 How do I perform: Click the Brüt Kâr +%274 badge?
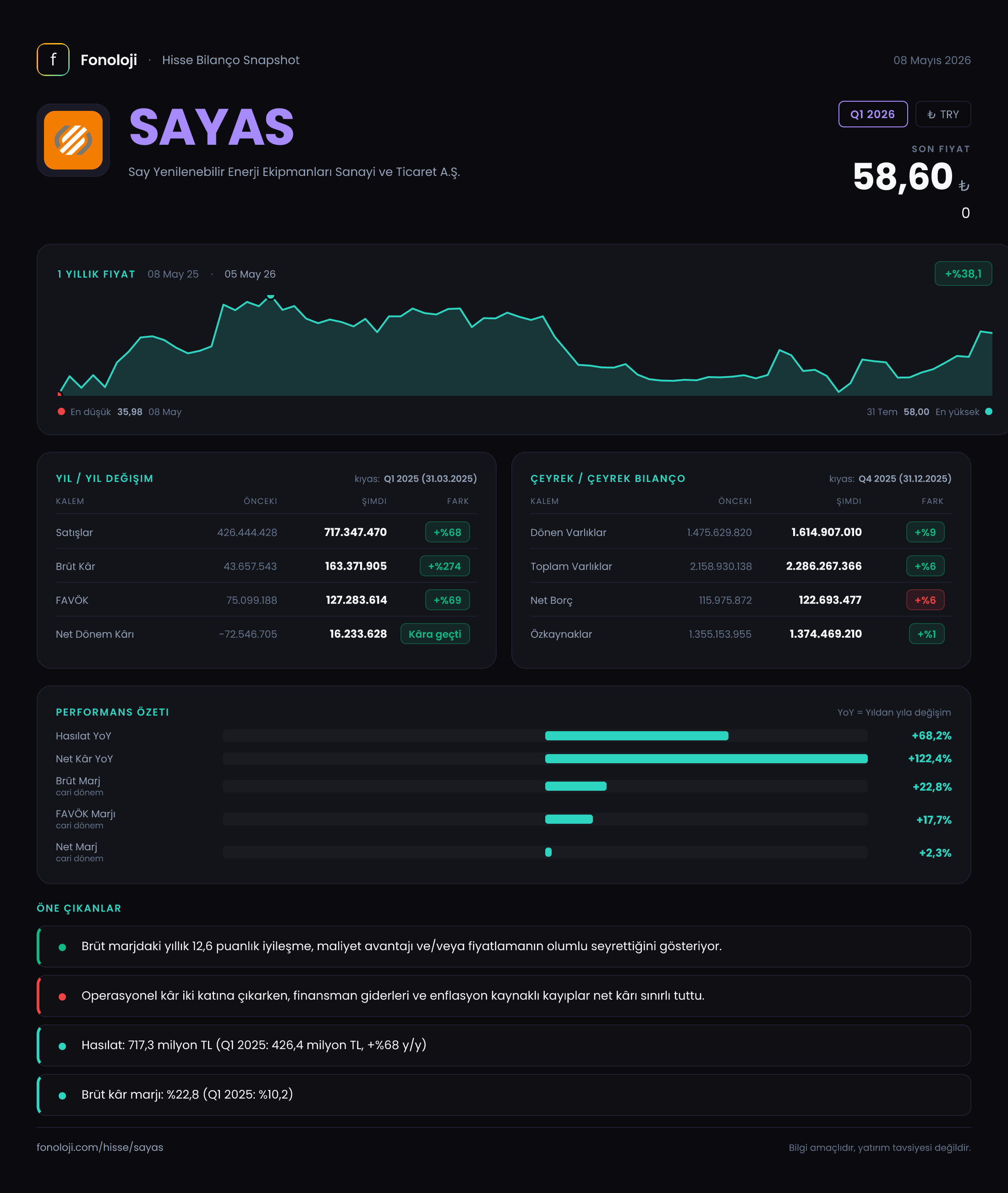point(444,566)
